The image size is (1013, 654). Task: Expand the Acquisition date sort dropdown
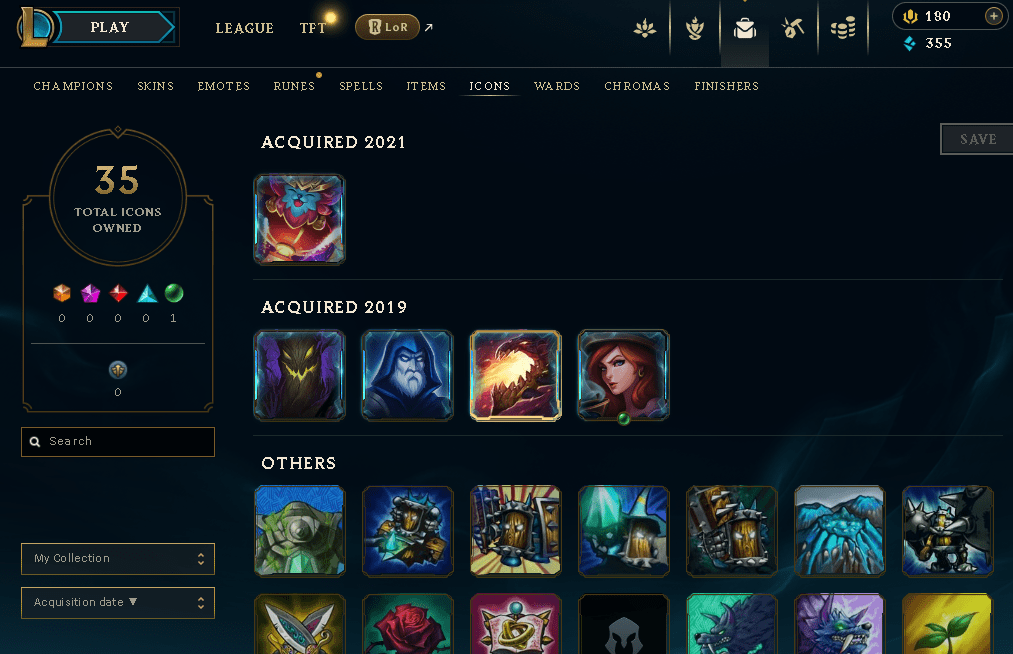click(118, 602)
